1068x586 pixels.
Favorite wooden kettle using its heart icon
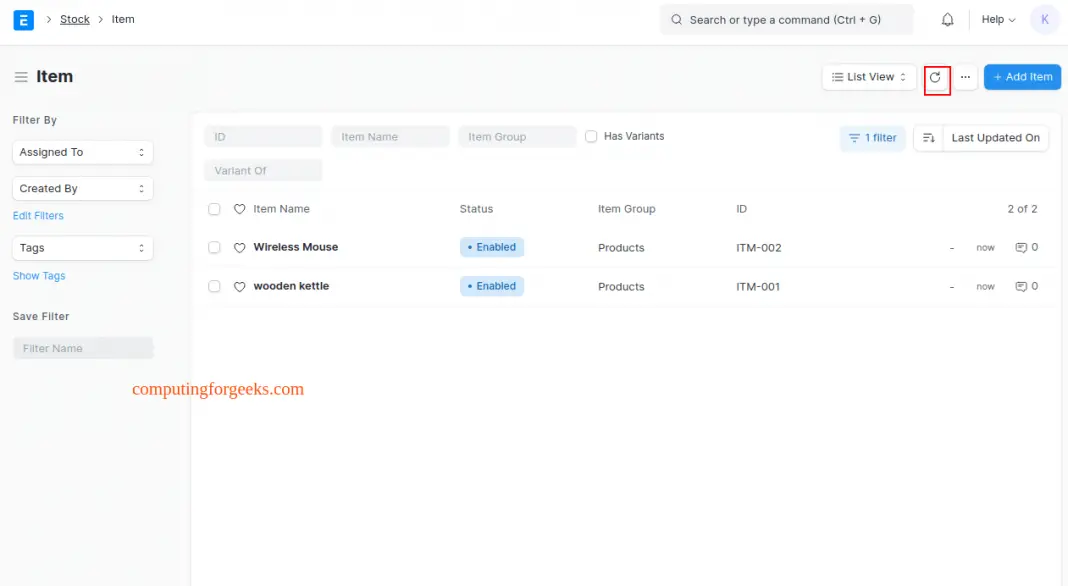239,286
